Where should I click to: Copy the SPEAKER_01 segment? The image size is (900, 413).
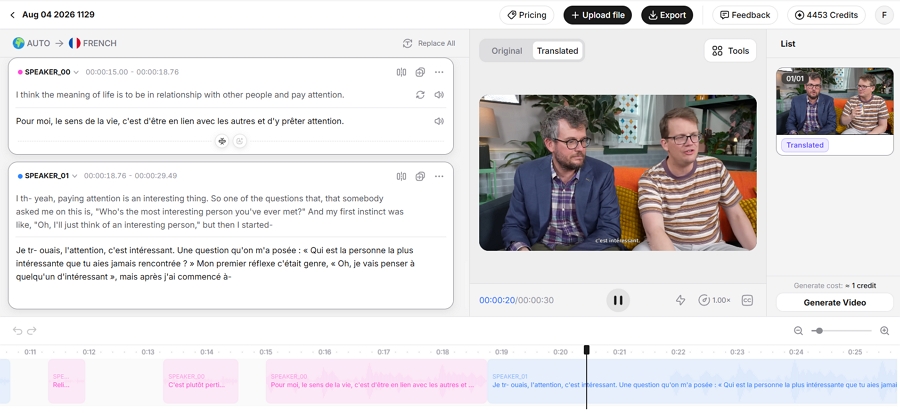tap(420, 176)
